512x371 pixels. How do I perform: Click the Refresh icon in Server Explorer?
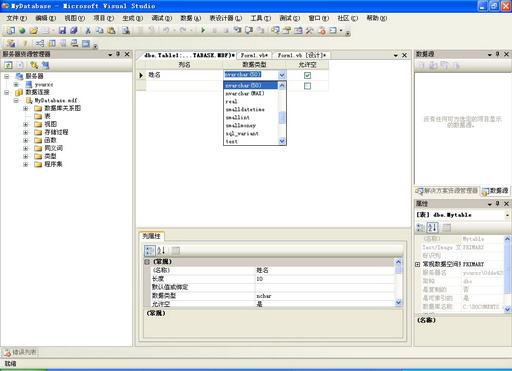point(9,65)
